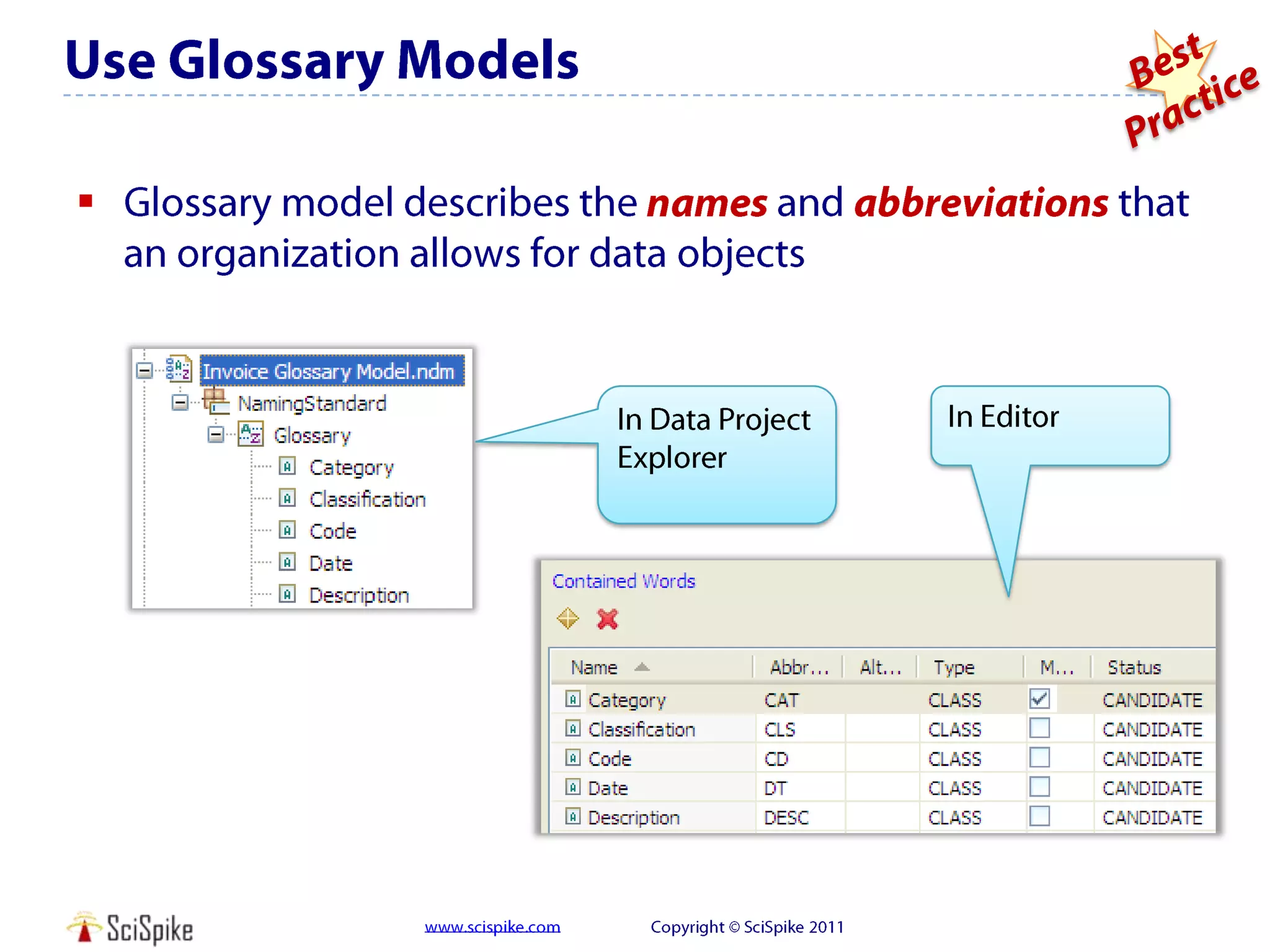Select the Code row CANDIDATE status

tap(1152, 759)
